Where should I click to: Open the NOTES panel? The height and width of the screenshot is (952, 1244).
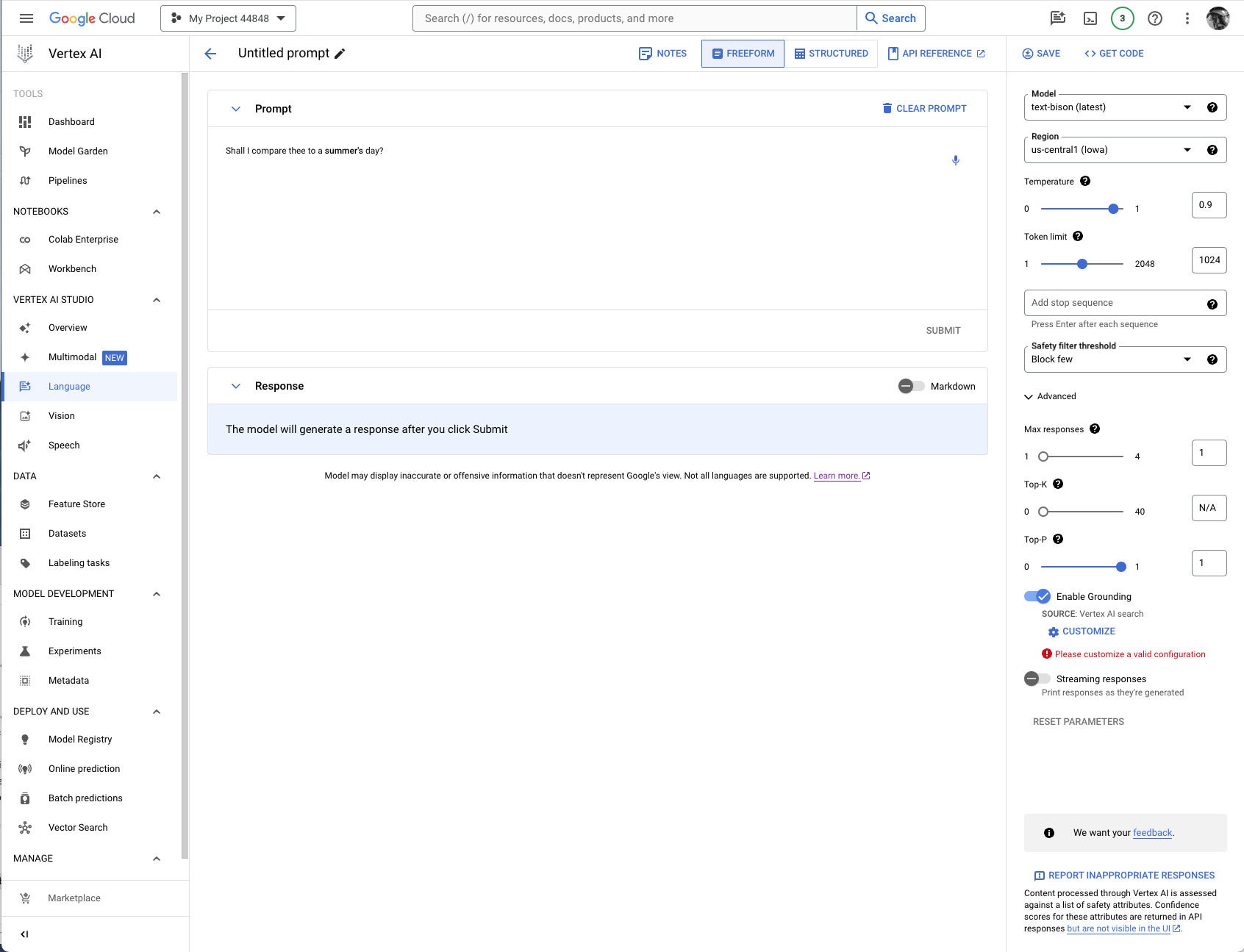[662, 54]
